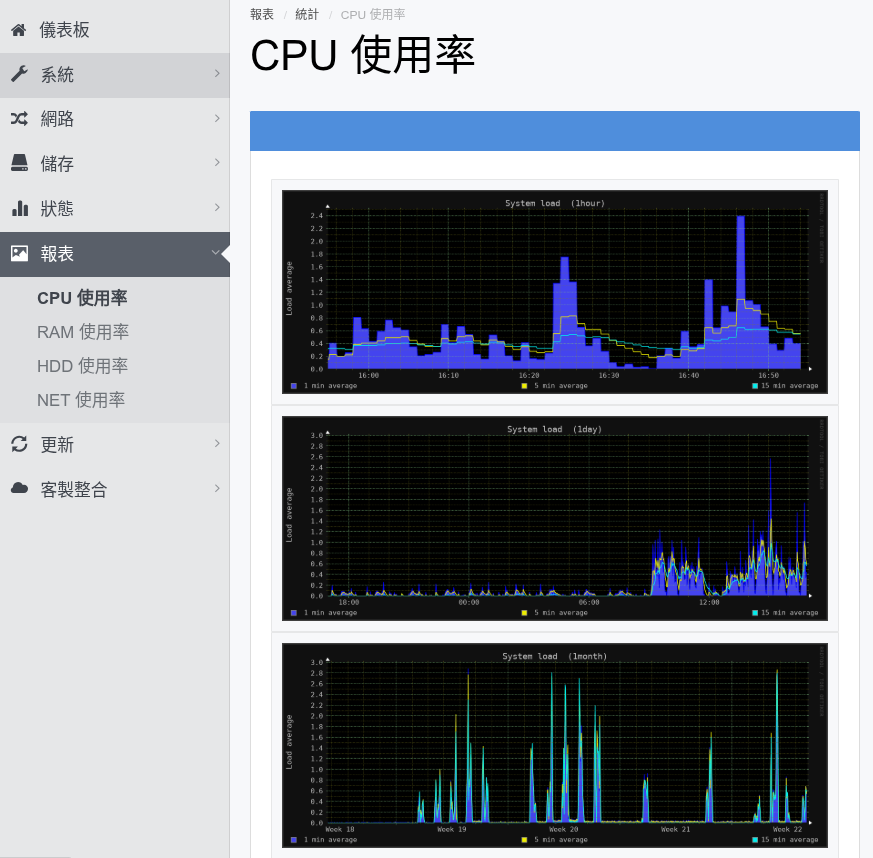This screenshot has height=858, width=873.
Task: Open the 更新 menu item
Action: [115, 445]
